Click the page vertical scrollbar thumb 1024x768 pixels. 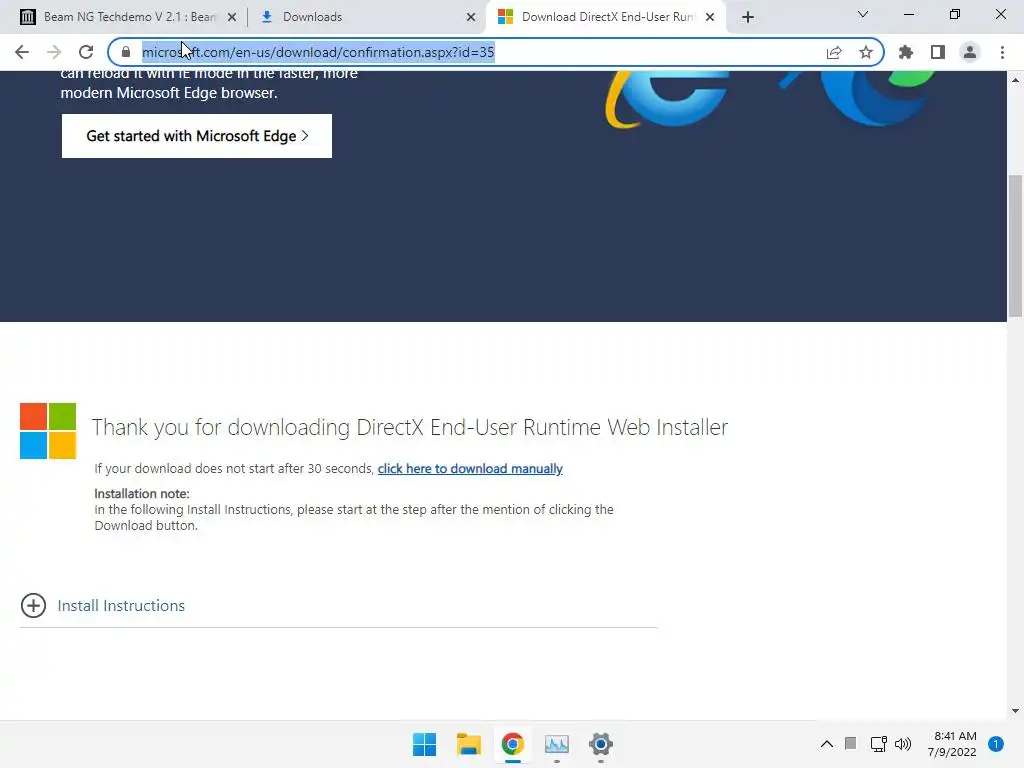tap(1015, 246)
